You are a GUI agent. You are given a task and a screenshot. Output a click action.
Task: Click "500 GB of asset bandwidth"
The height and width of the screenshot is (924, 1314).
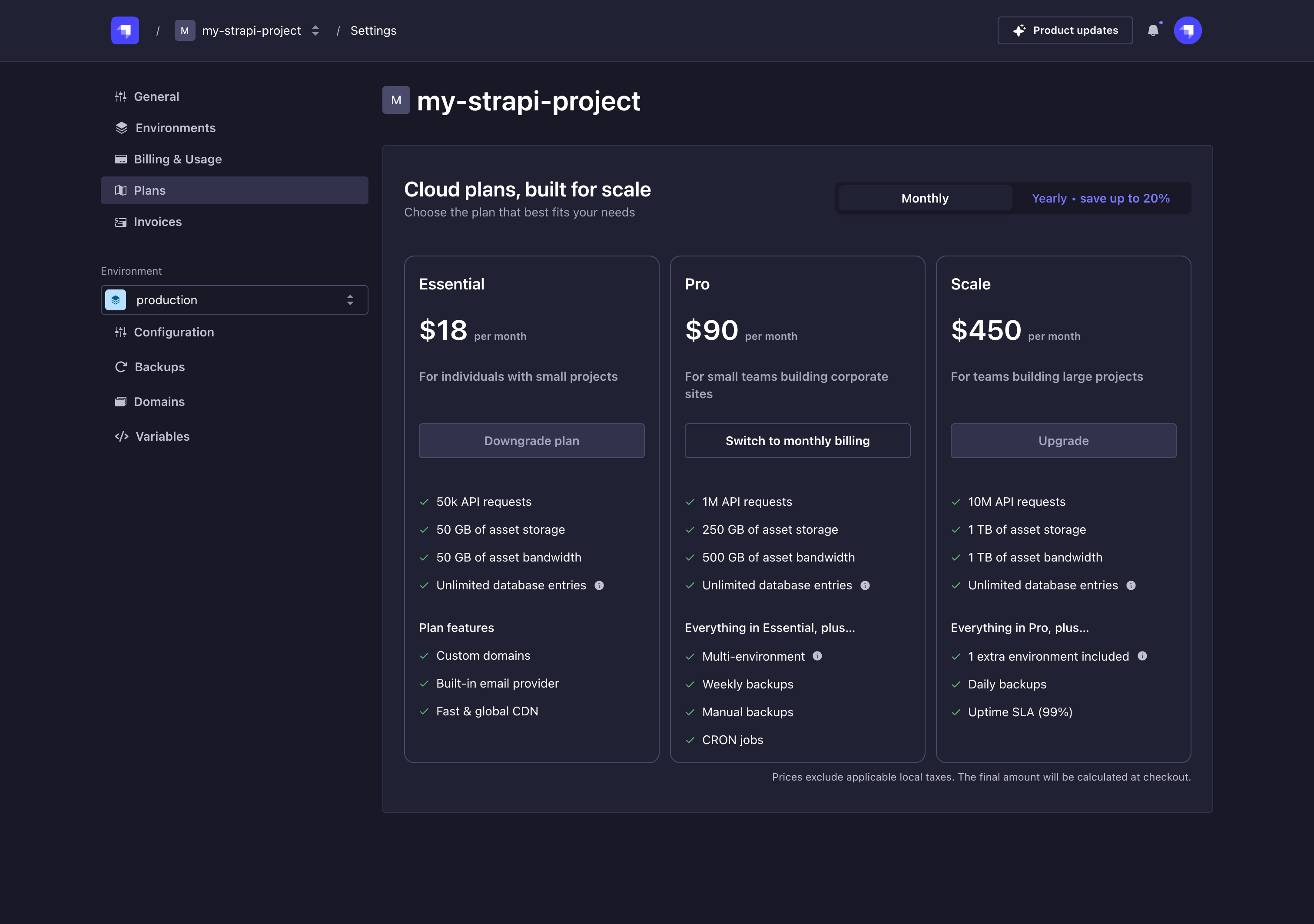point(778,558)
